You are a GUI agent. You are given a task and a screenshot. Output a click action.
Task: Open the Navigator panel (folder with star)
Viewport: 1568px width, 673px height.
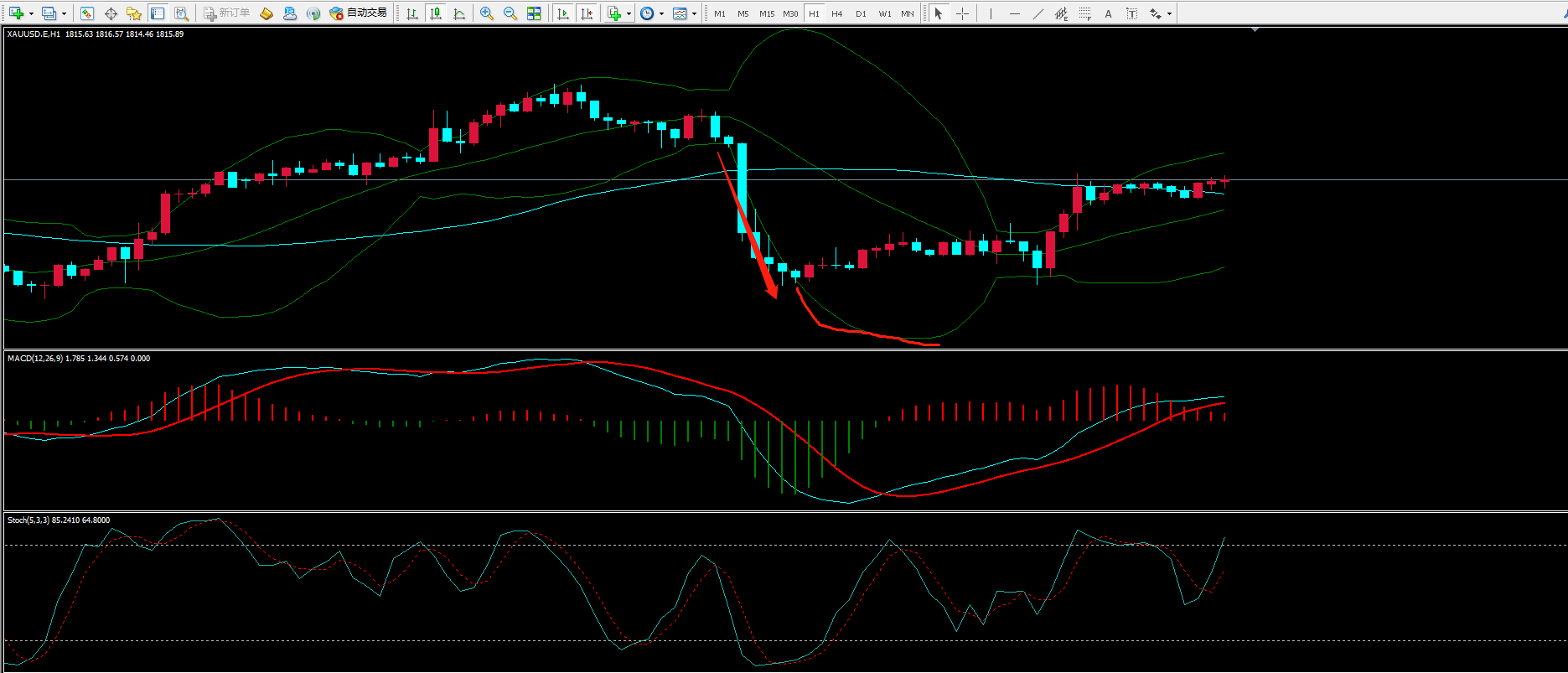[x=133, y=13]
